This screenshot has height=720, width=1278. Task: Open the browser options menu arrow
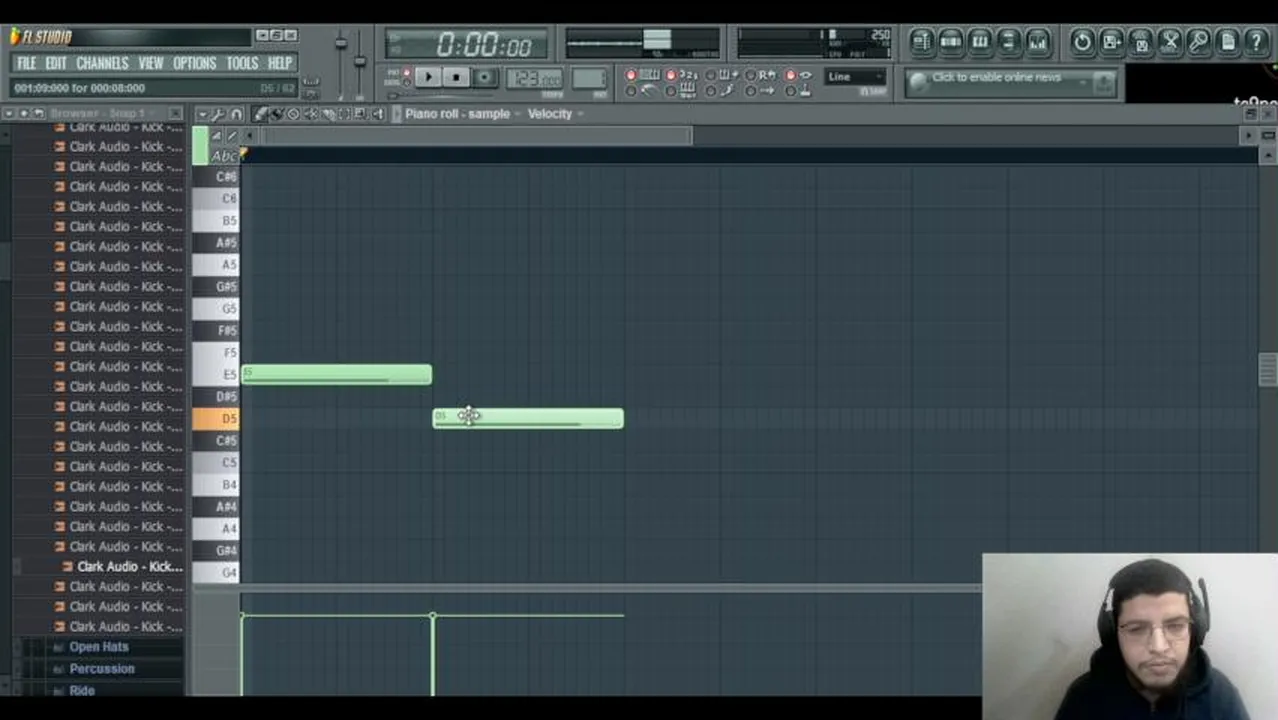pyautogui.click(x=9, y=113)
